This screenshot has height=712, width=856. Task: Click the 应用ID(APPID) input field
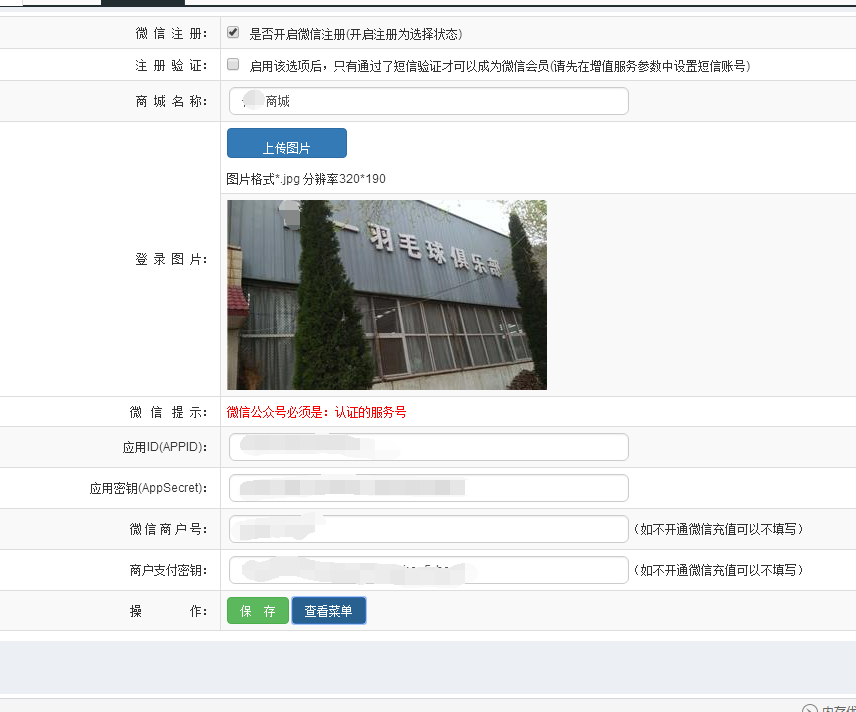pyautogui.click(x=428, y=446)
